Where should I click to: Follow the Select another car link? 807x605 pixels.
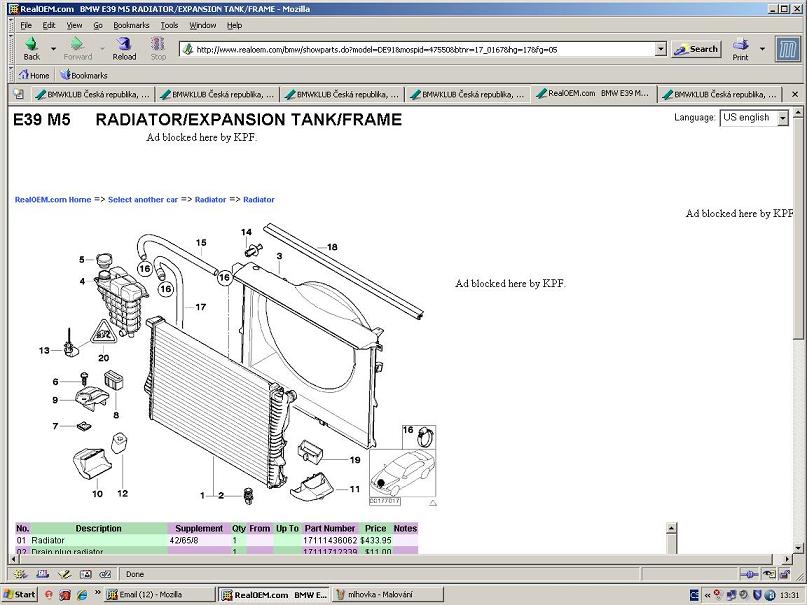(143, 200)
